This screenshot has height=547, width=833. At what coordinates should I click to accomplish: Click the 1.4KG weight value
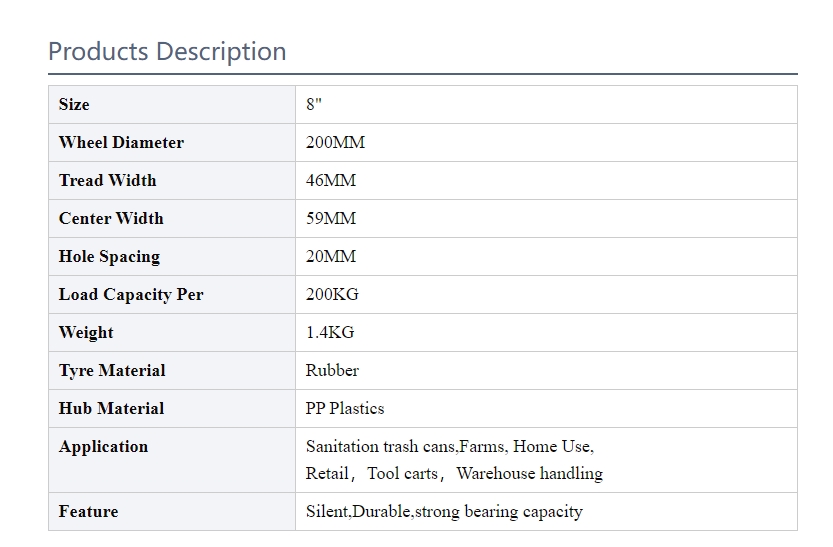[330, 332]
